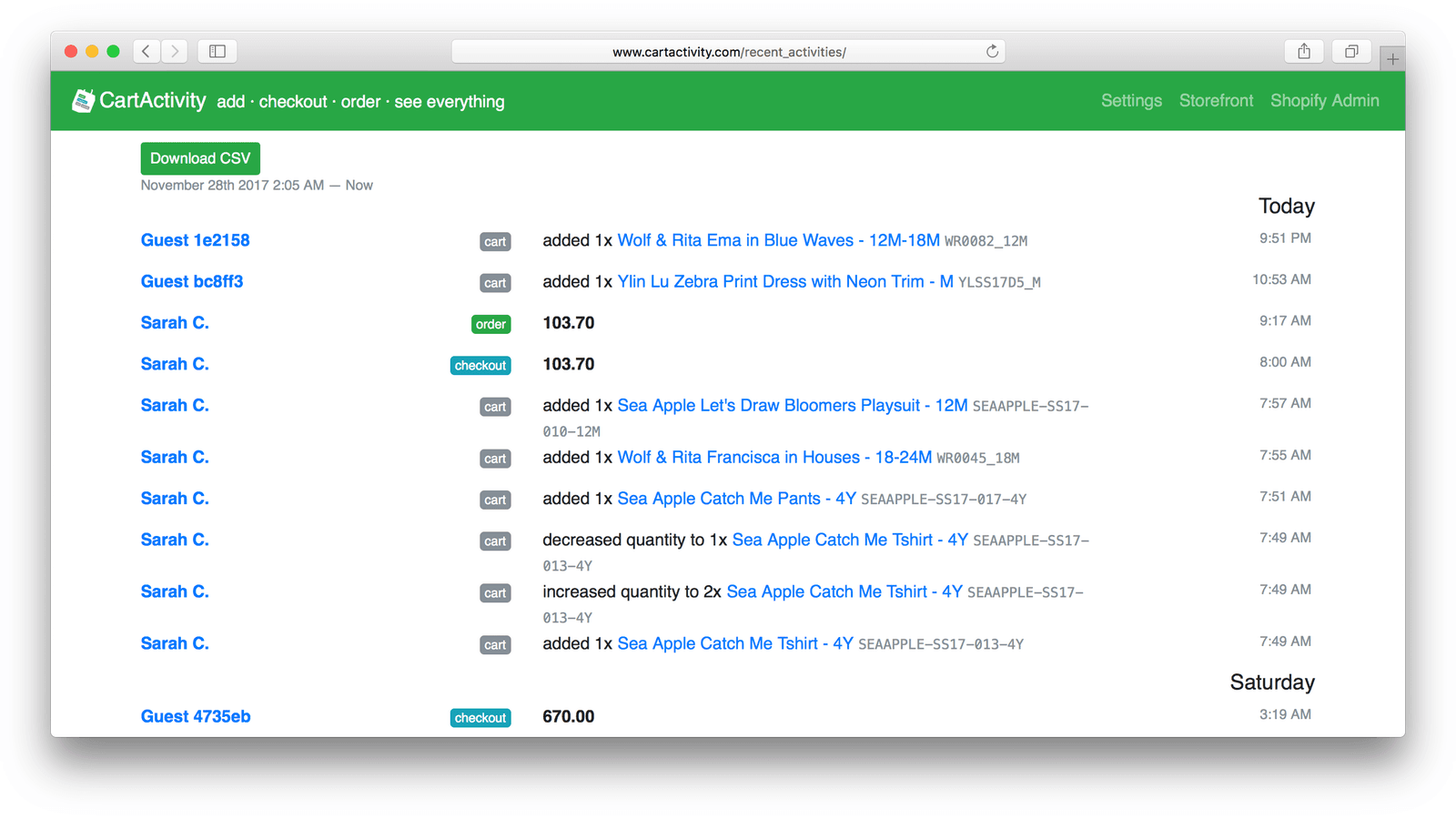The width and height of the screenshot is (1456, 819).
Task: Click the share icon in the browser toolbar
Action: pos(1304,52)
